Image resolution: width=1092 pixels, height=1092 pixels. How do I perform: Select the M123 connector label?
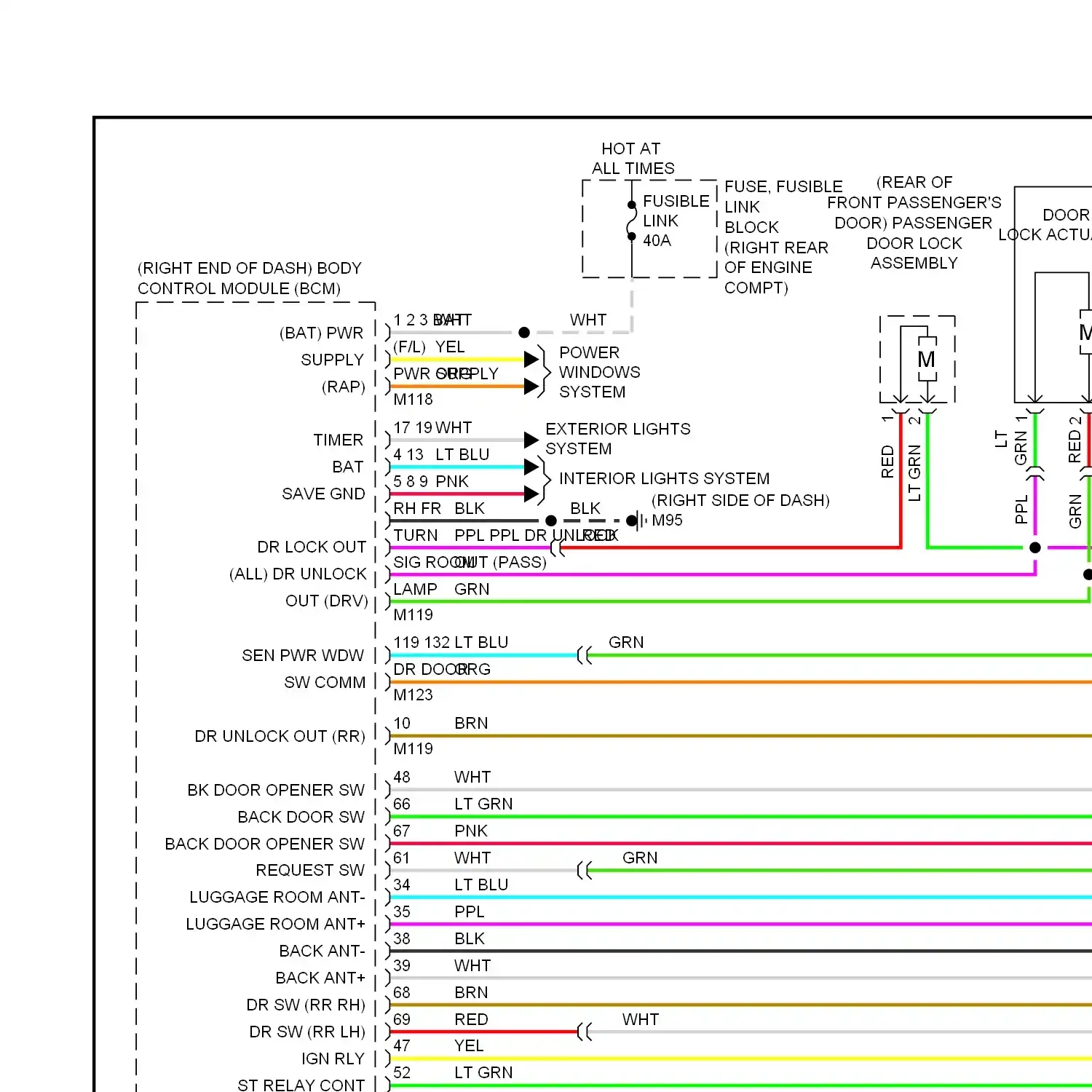click(x=413, y=695)
